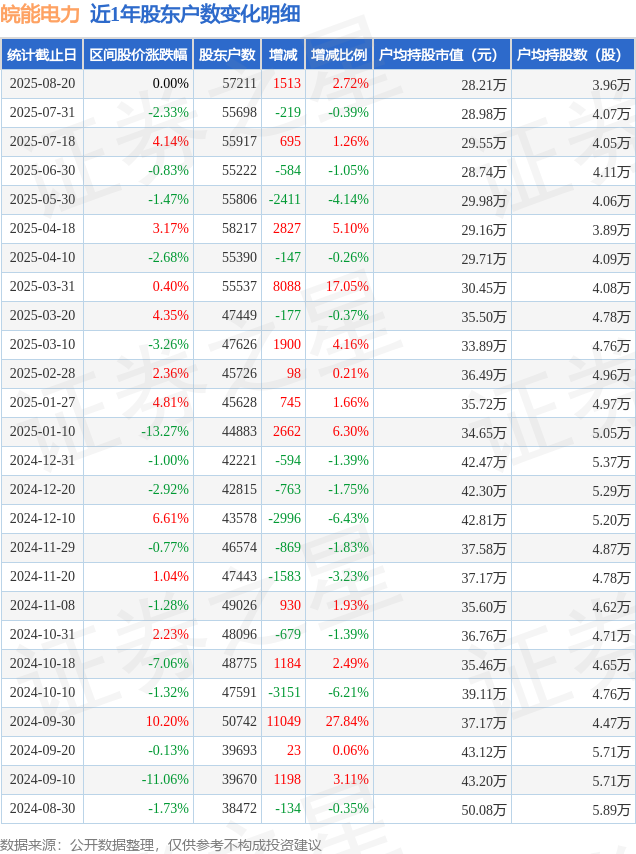Click the 近1年股东户数变化明细 heading
Image resolution: width=636 pixels, height=854 pixels.
195,14
